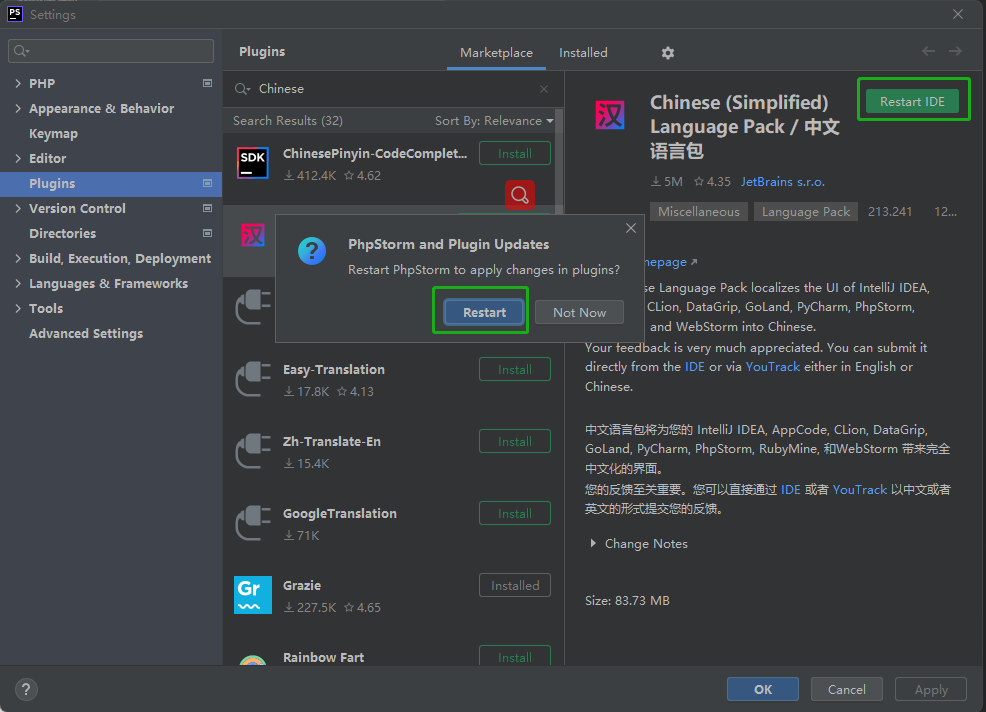This screenshot has width=986, height=712.
Task: Click the project-level marker beside PHP
Action: pyautogui.click(x=207, y=83)
